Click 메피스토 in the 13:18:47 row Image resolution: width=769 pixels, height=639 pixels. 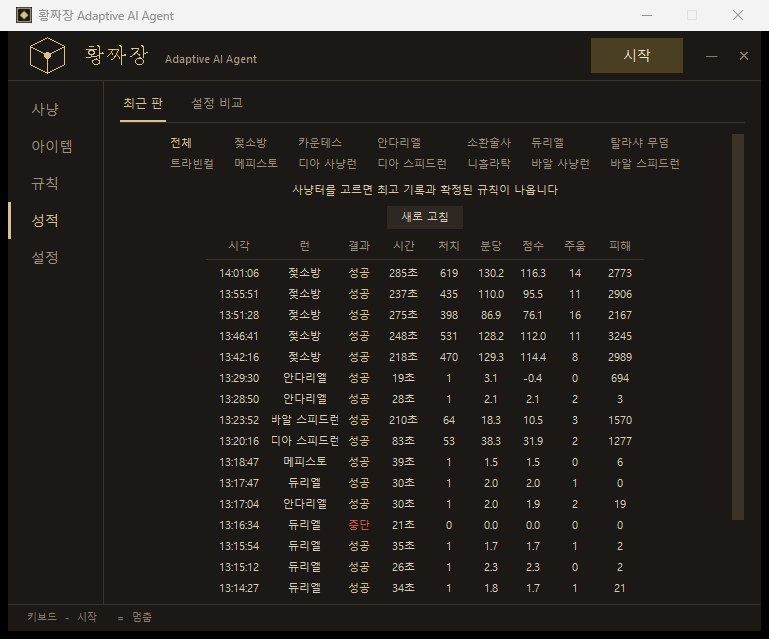point(305,462)
